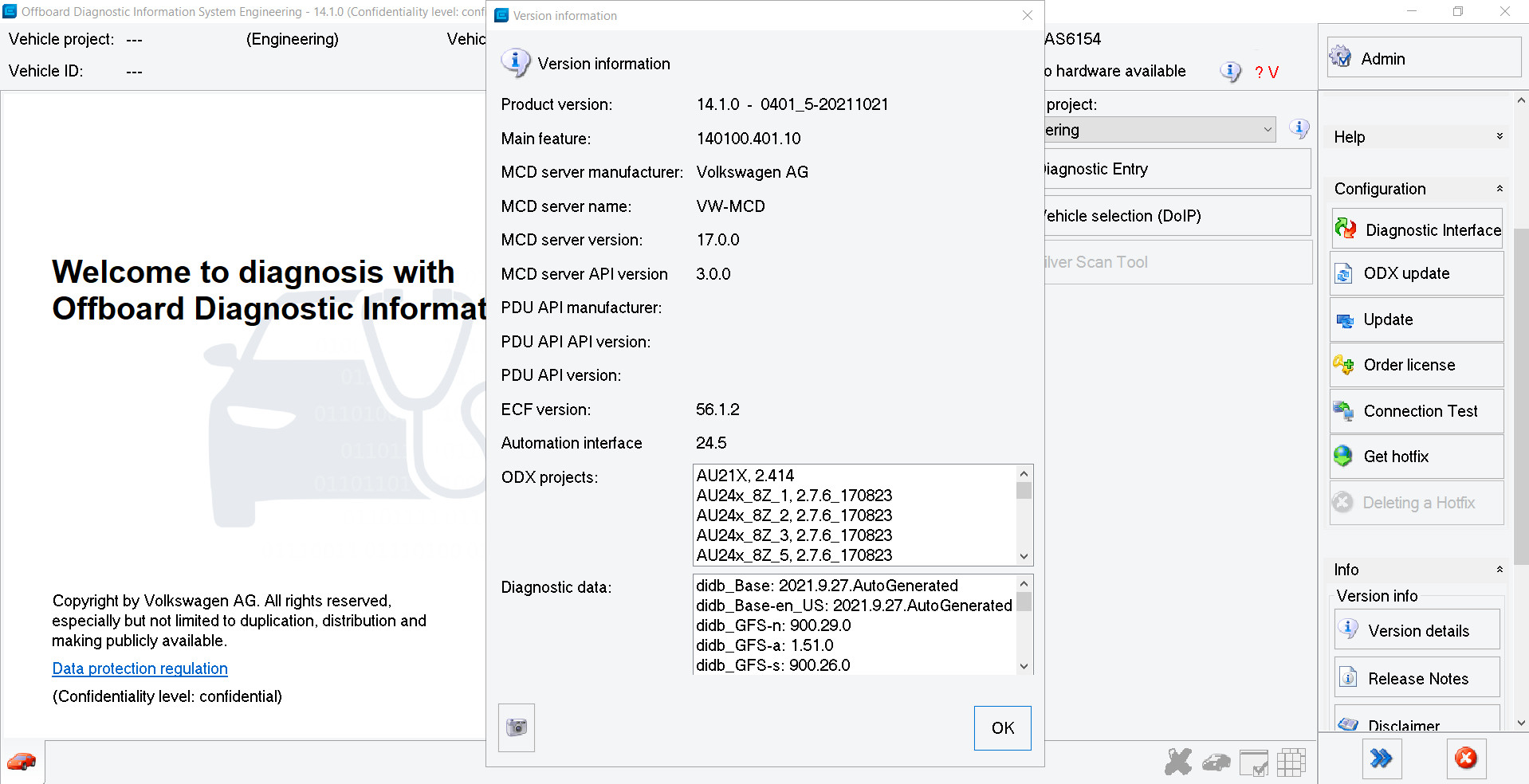This screenshot has width=1529, height=784.
Task: Click the info icon beside project dropdown
Action: (x=1299, y=128)
